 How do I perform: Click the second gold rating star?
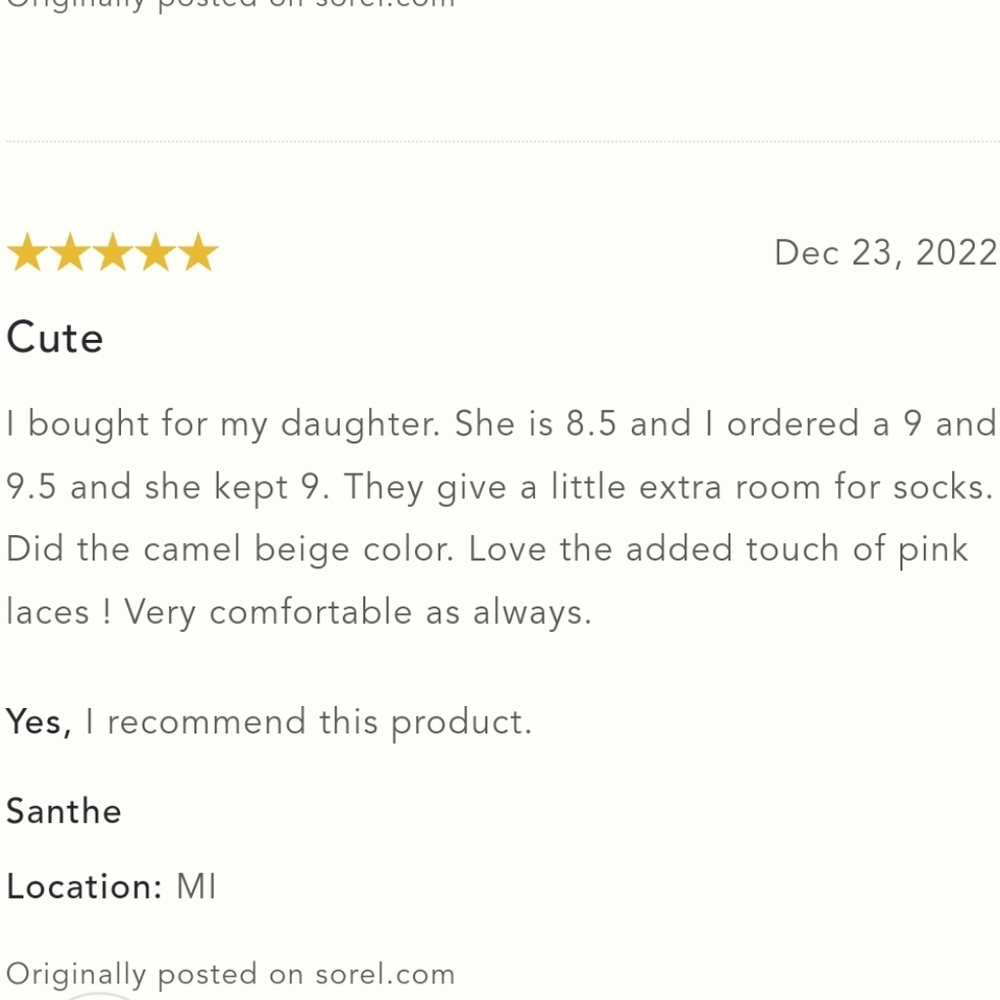click(69, 253)
